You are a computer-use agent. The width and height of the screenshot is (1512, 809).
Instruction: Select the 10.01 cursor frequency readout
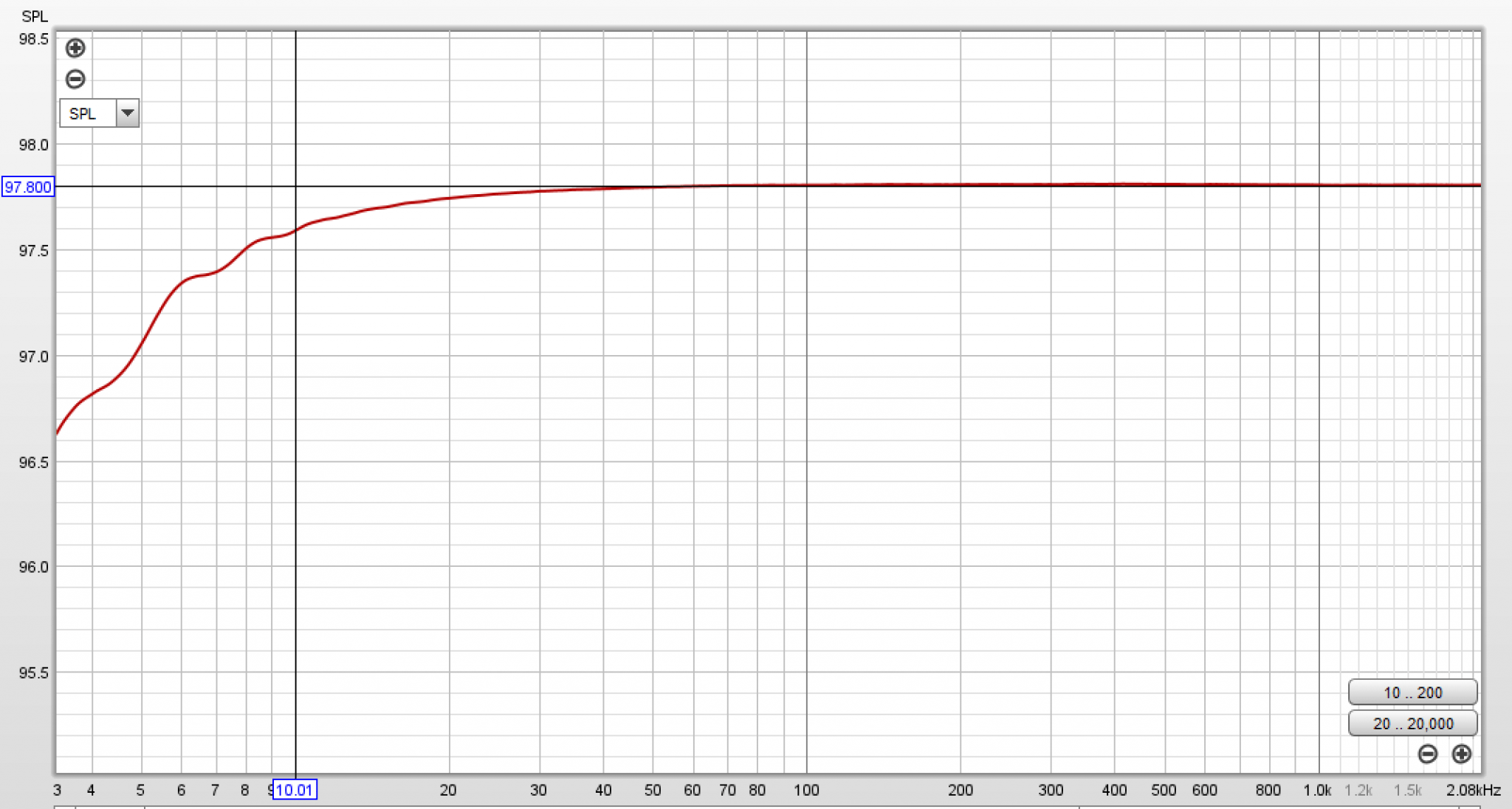pyautogui.click(x=295, y=790)
